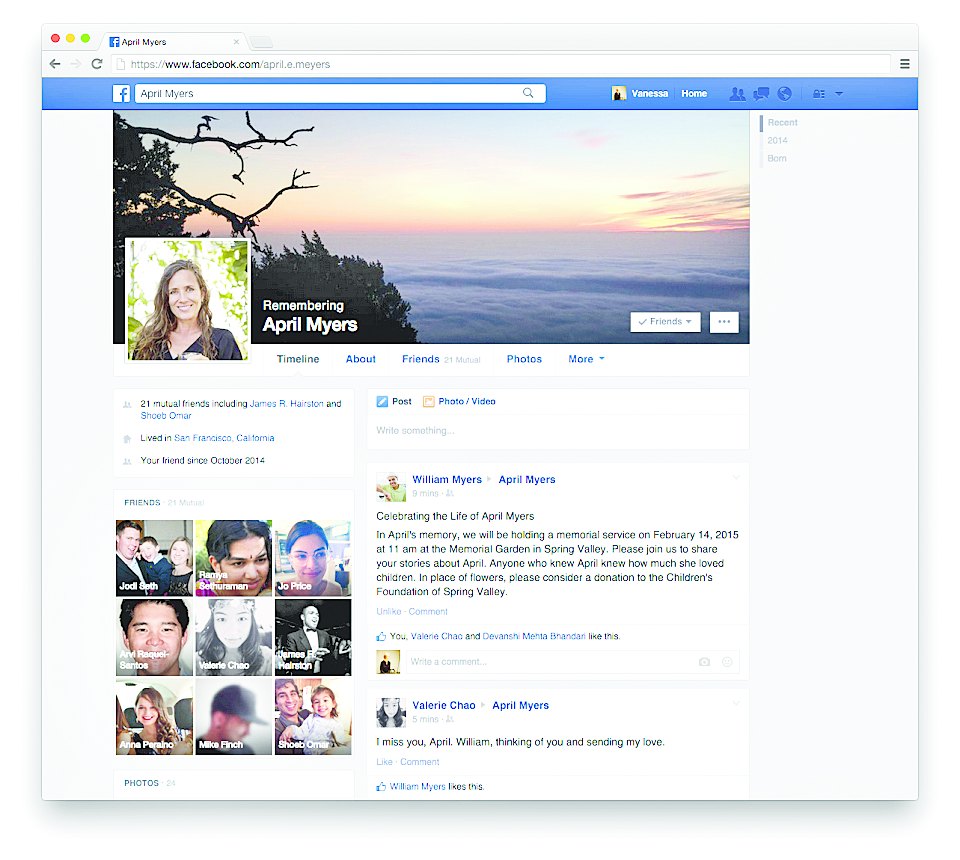Open the San Francisco, California link

coord(224,438)
